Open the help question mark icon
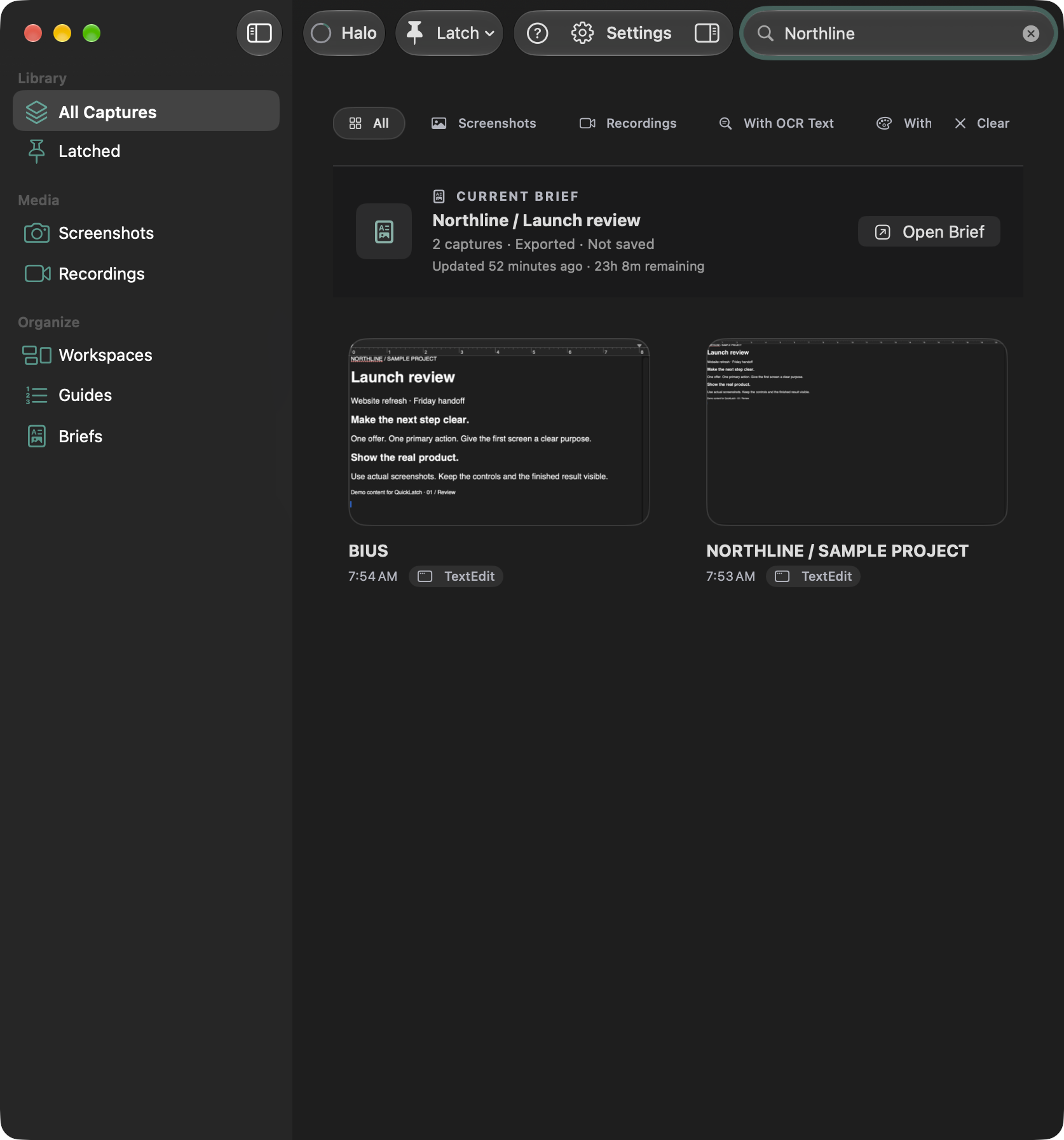The height and width of the screenshot is (1140, 1064). [x=538, y=33]
